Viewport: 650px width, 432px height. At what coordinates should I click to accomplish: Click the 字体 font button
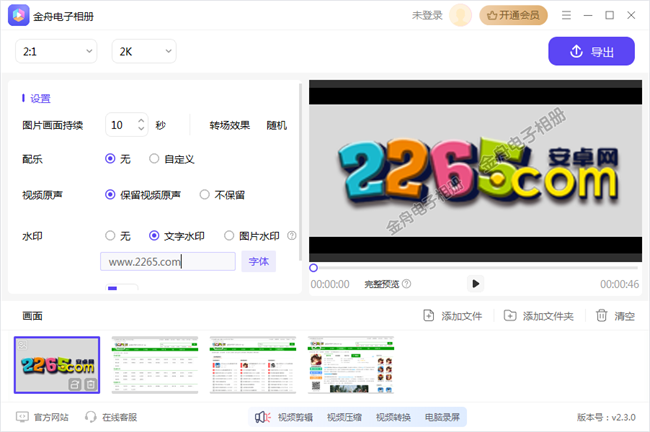click(258, 262)
